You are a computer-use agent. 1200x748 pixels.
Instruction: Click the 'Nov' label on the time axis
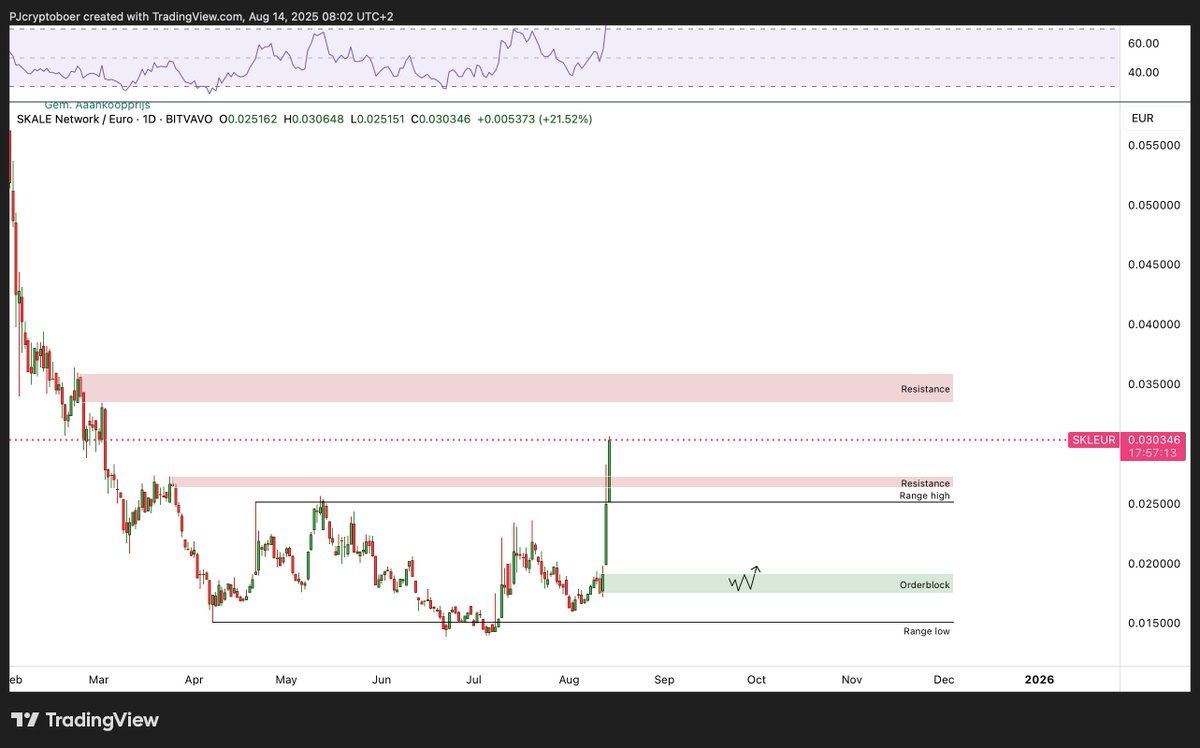(x=851, y=680)
